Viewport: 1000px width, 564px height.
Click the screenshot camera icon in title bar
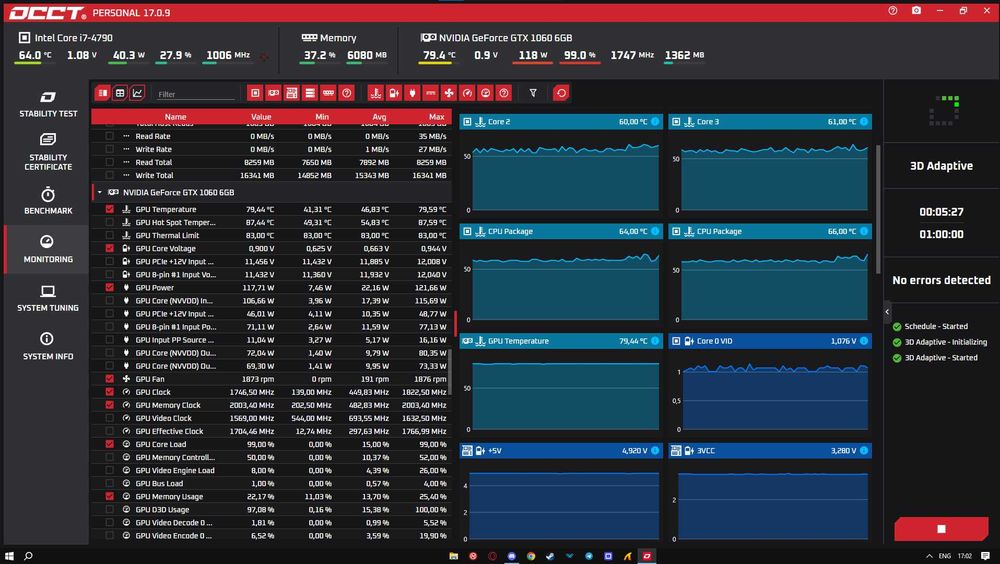(916, 11)
